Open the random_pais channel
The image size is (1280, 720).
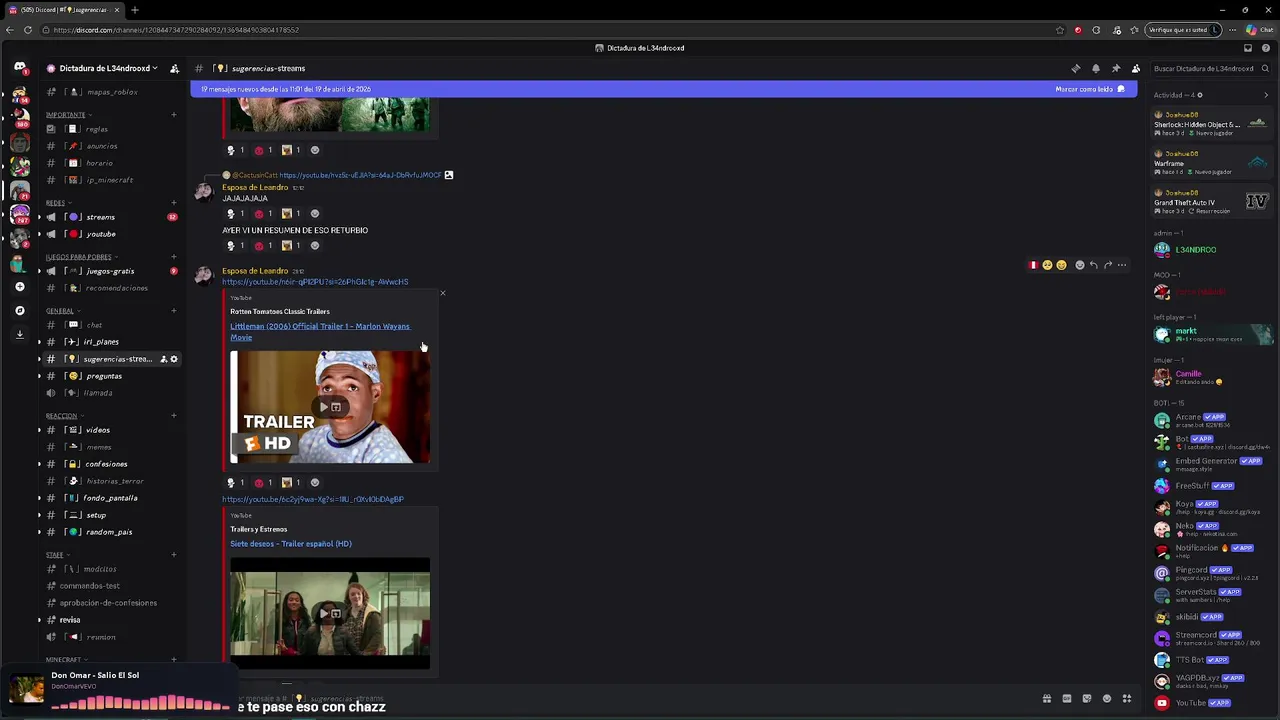(110, 532)
